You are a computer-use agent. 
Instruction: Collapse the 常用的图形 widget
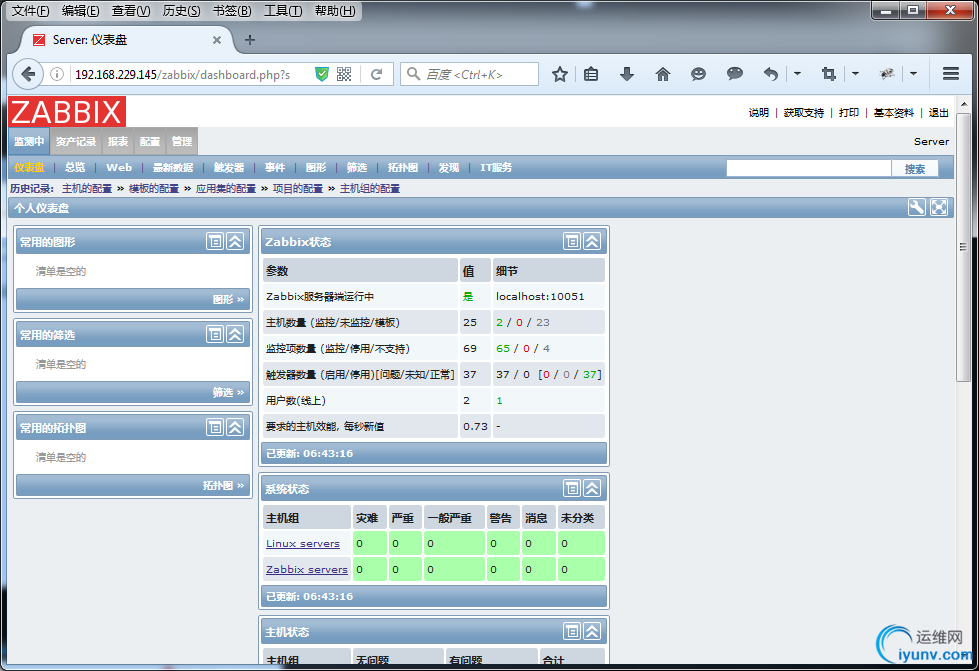[x=235, y=242]
